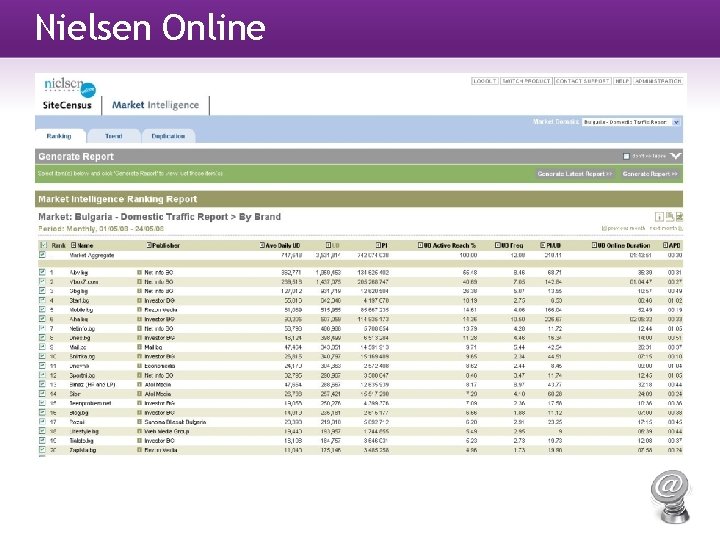Uncheck the rank 9 Mail.bg checkbox
Screen dimensions: 720x540
43,347
